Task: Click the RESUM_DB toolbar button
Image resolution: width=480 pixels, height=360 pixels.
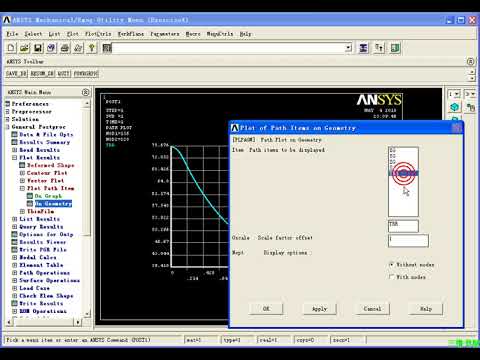Action: pyautogui.click(x=42, y=73)
